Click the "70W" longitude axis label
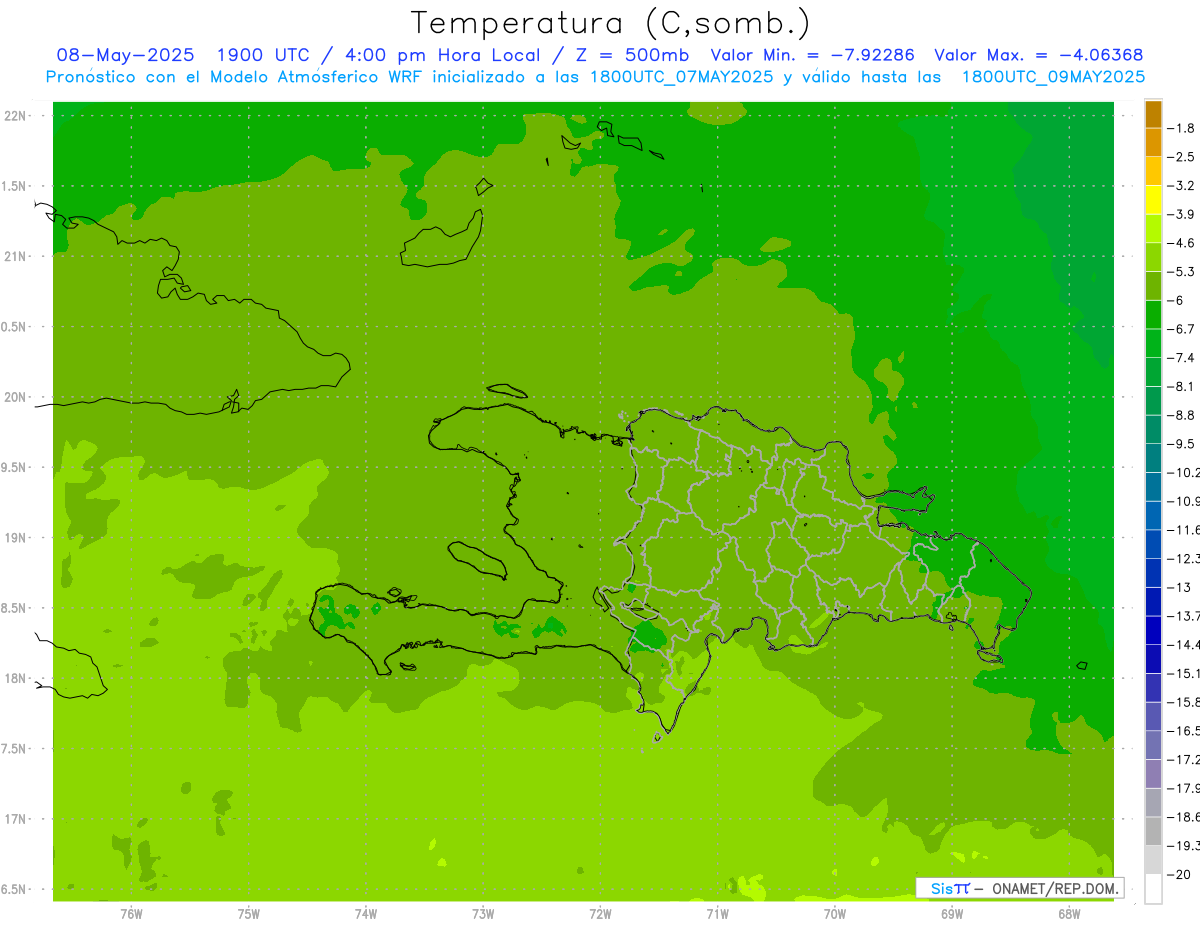The width and height of the screenshot is (1200, 927). click(x=835, y=914)
